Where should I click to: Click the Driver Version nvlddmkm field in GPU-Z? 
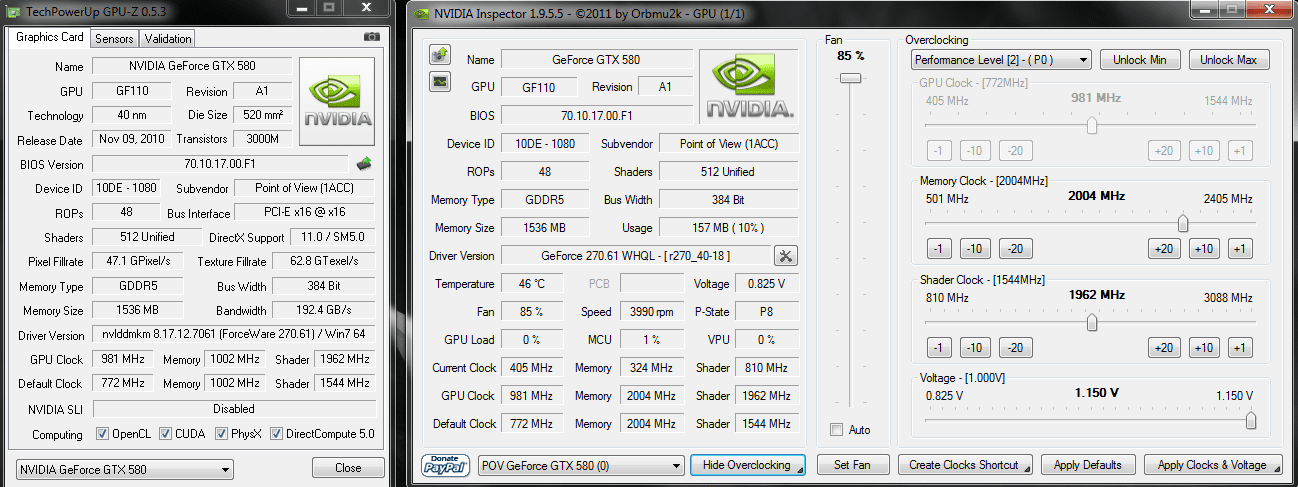(x=233, y=335)
